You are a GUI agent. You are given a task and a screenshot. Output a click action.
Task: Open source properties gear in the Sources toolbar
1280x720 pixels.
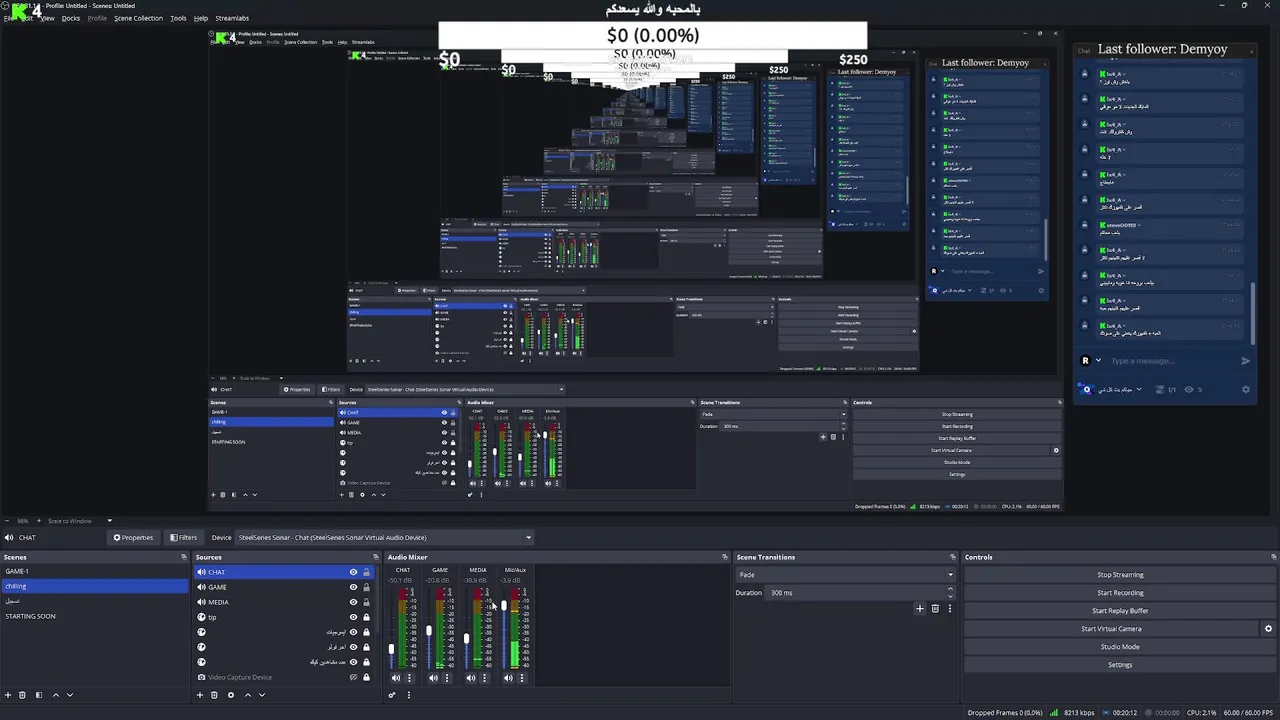pyautogui.click(x=231, y=695)
